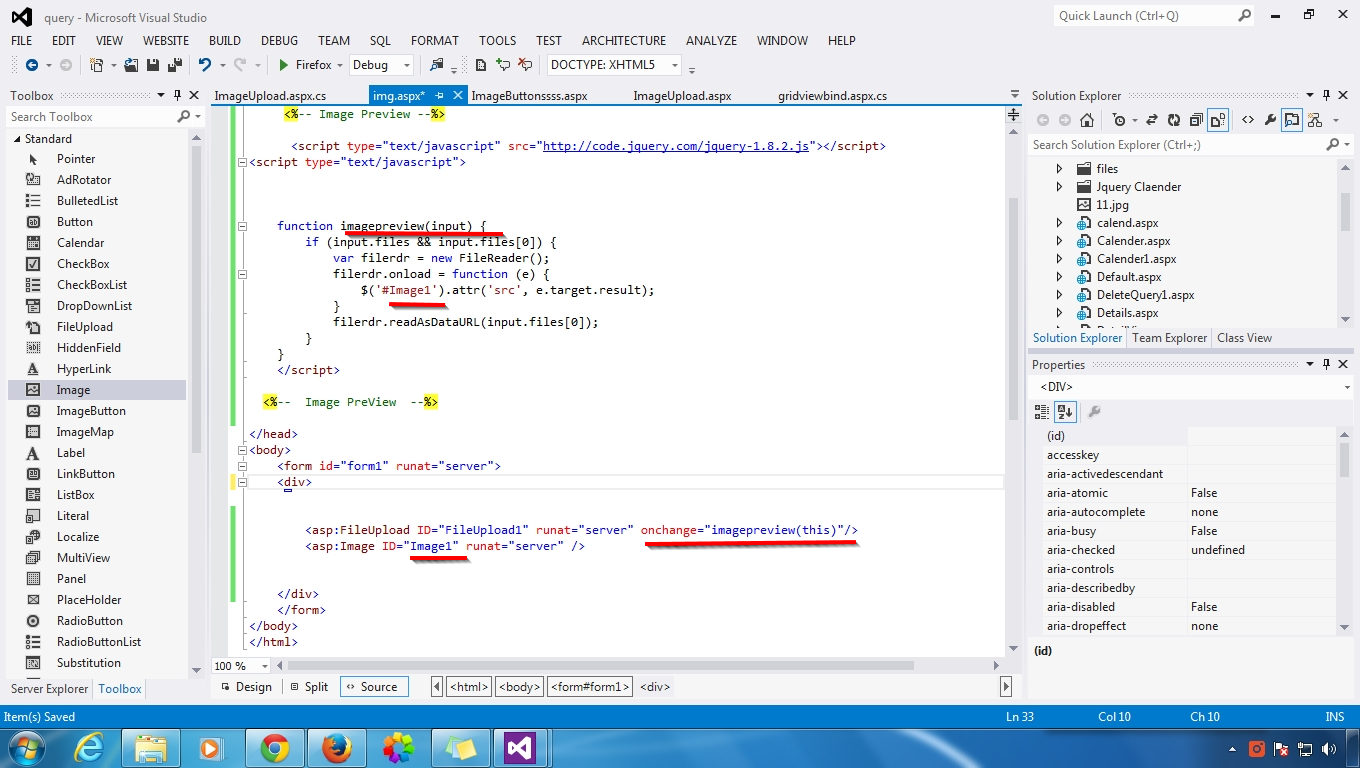Toggle Categorized view in Properties panel

pos(1042,411)
